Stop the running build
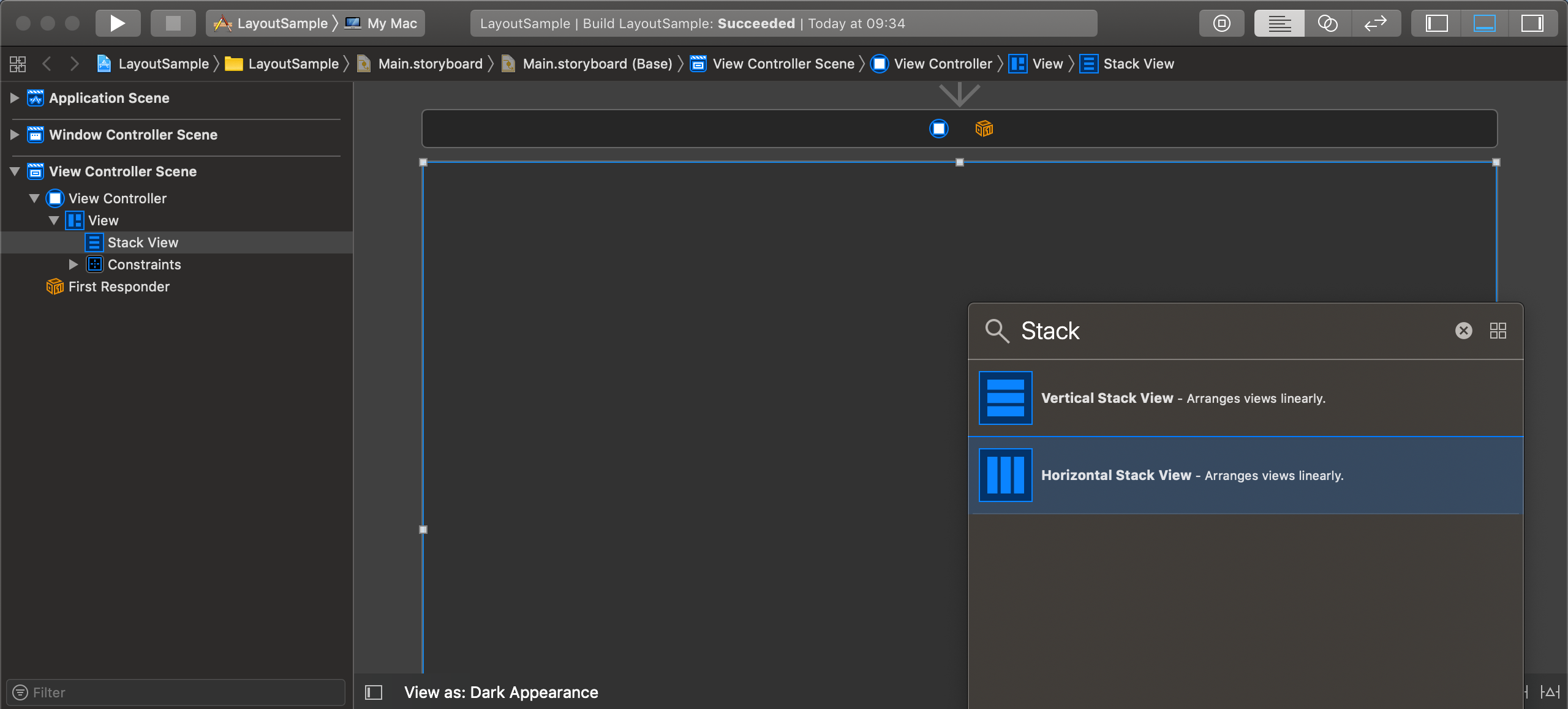1568x709 pixels. click(x=173, y=23)
